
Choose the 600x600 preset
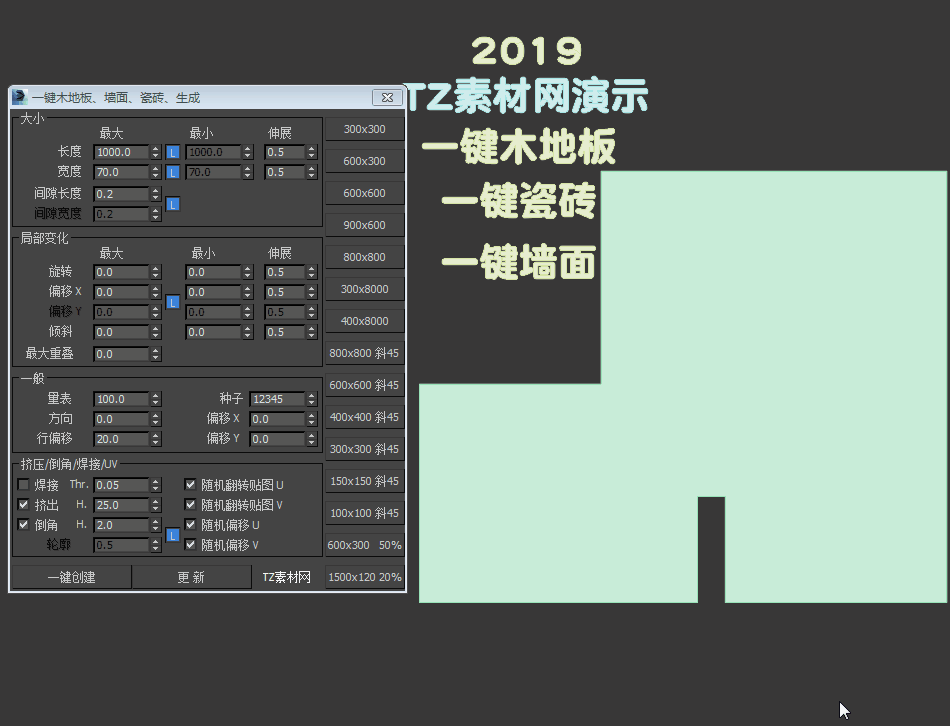point(365,193)
